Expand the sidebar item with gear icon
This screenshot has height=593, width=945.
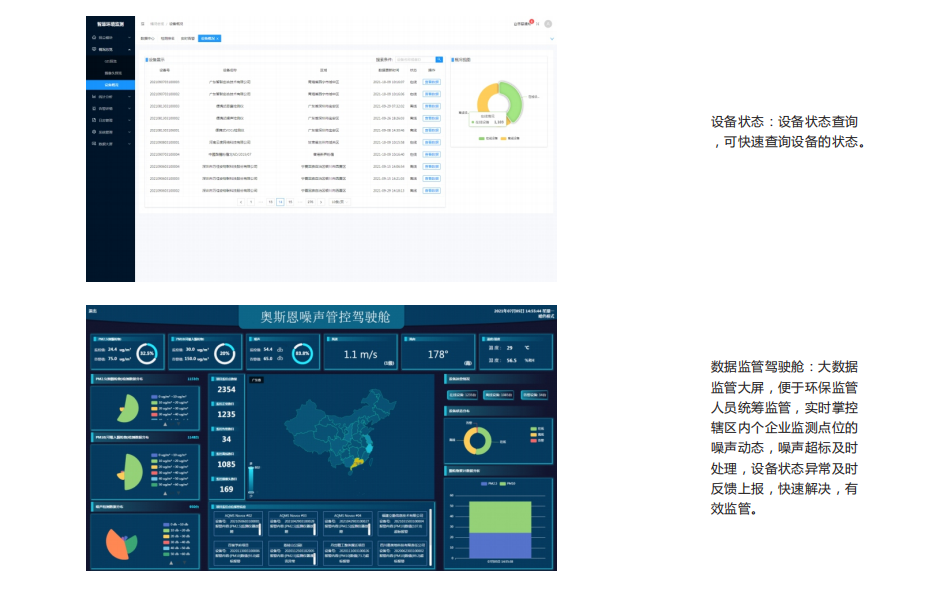111,132
